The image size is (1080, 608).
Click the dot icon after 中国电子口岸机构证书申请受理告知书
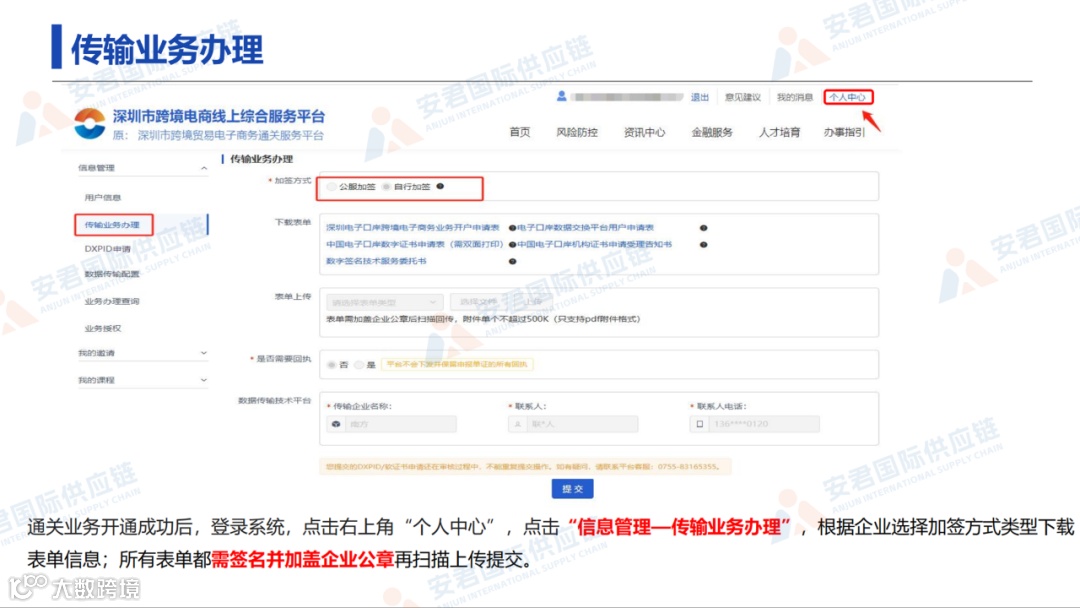click(703, 244)
